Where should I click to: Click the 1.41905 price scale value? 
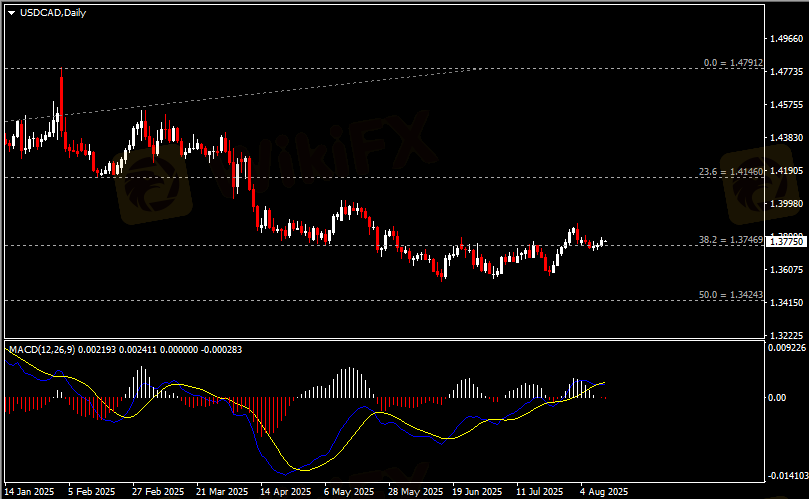[x=786, y=171]
